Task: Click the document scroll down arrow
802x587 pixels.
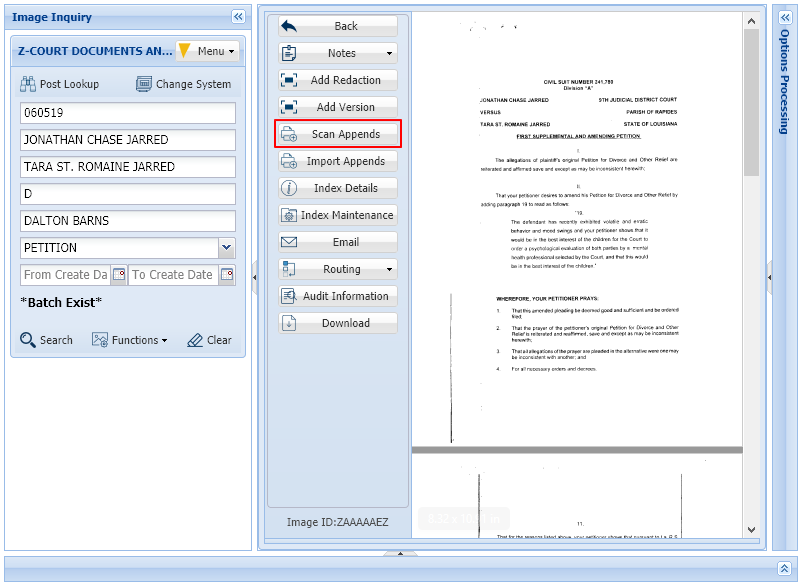Action: click(x=751, y=530)
